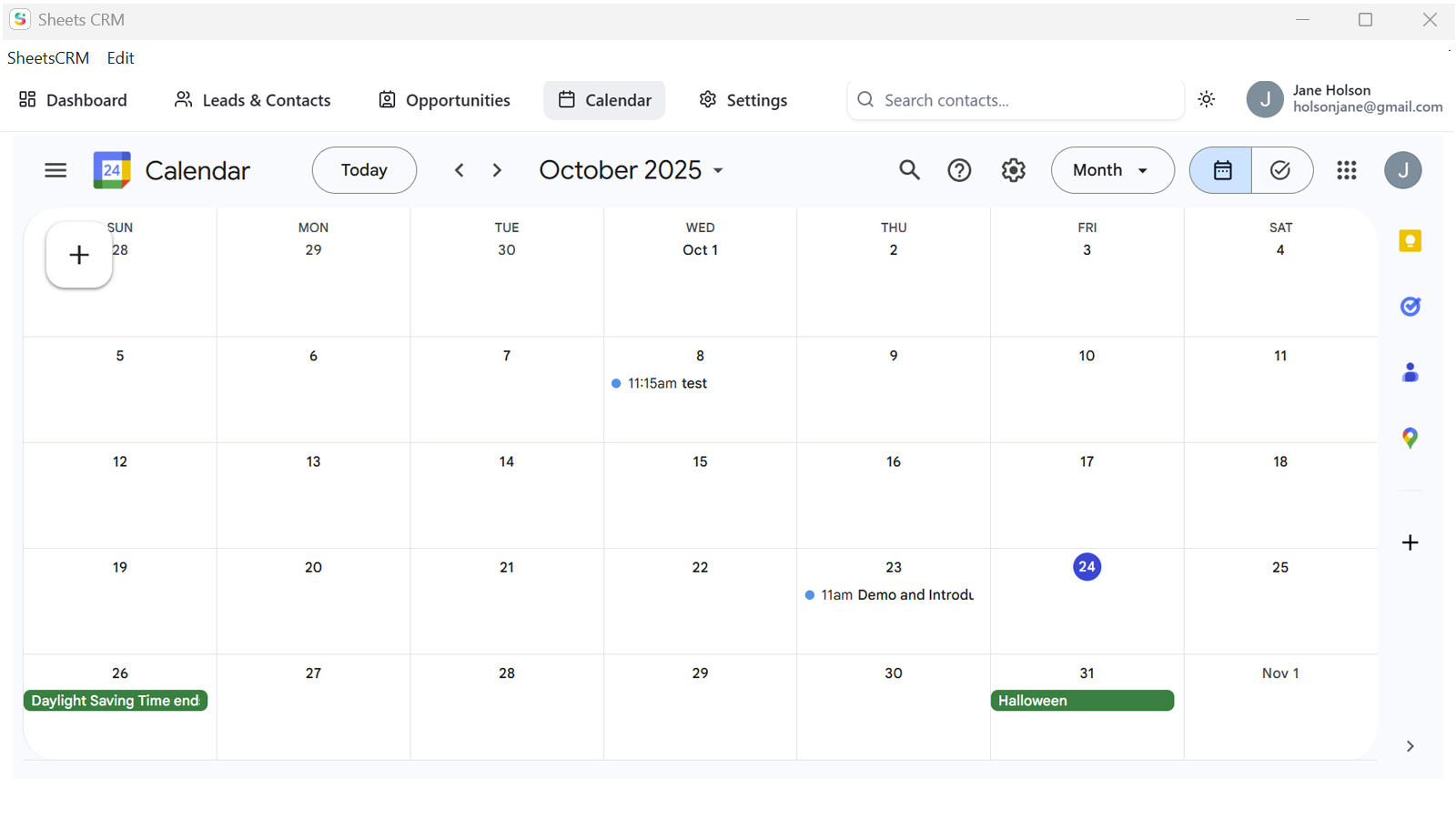Viewport: 1456px width, 819px height.
Task: Open the Contacts side panel icon
Action: [1410, 372]
